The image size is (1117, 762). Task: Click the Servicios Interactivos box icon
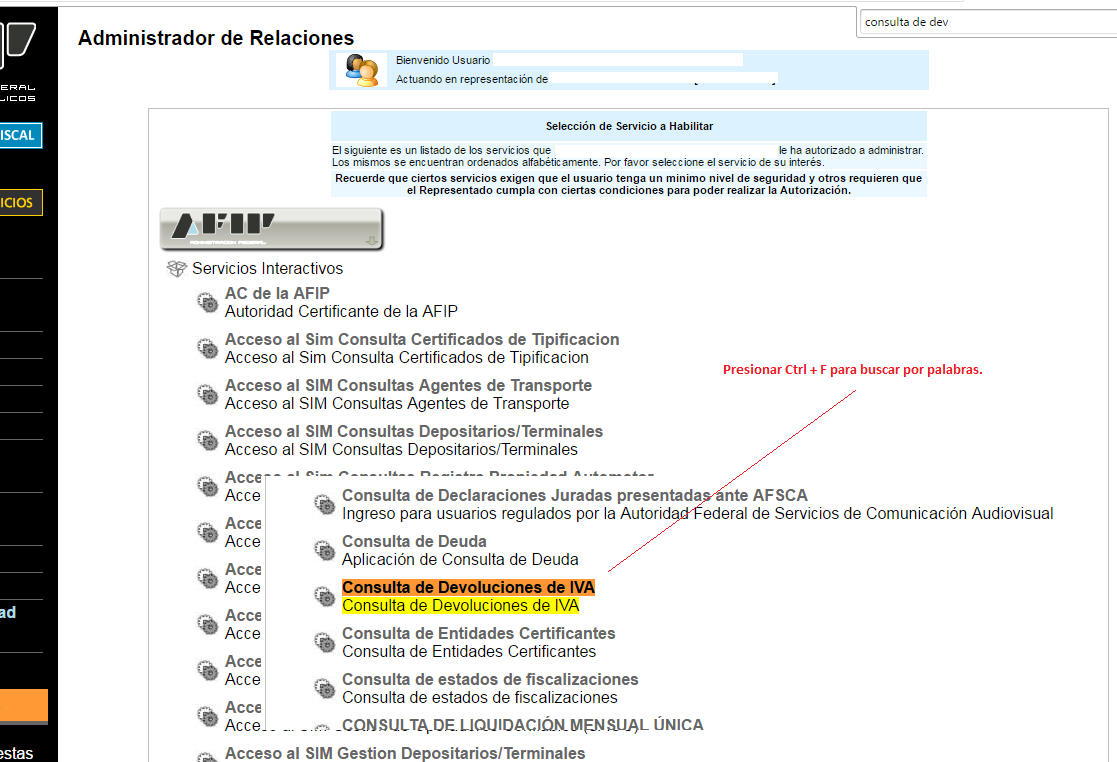(x=176, y=269)
